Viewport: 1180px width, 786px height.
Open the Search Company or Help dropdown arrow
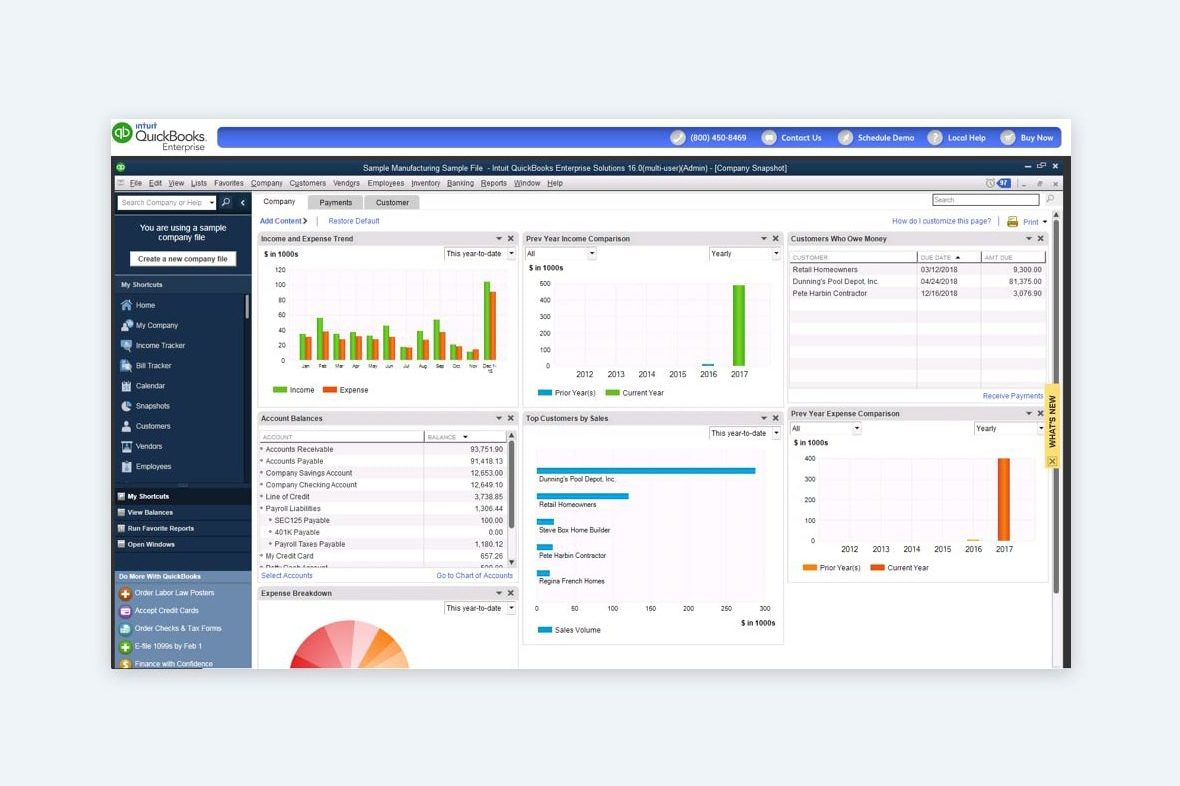coord(212,203)
